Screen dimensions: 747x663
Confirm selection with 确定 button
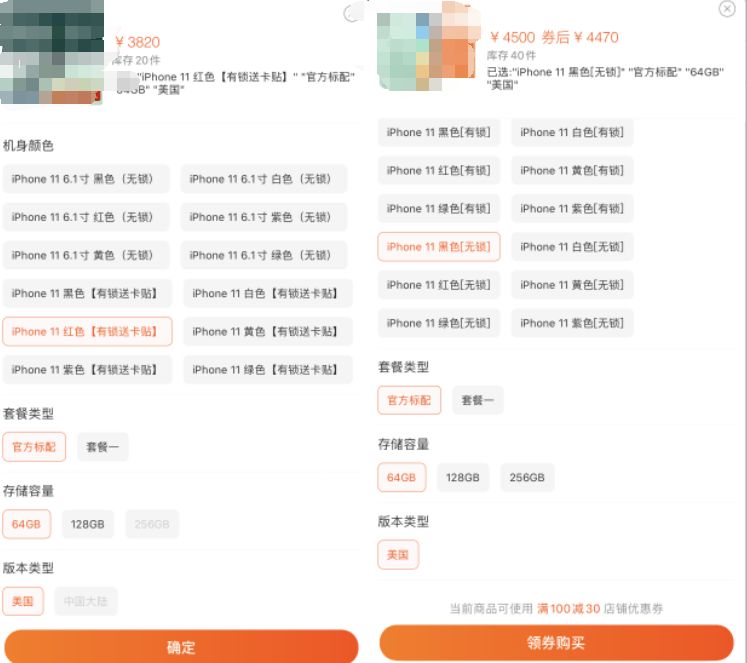point(181,647)
